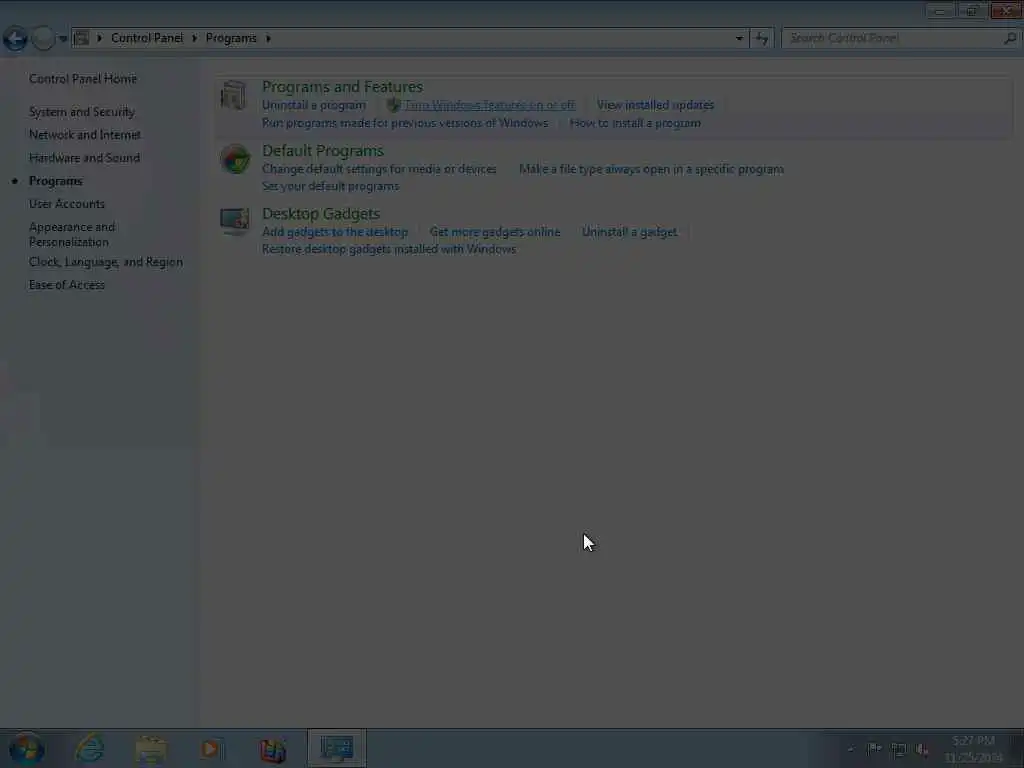Open Windows Explorer folder from taskbar
Screen dimensions: 1024x768
(151, 749)
